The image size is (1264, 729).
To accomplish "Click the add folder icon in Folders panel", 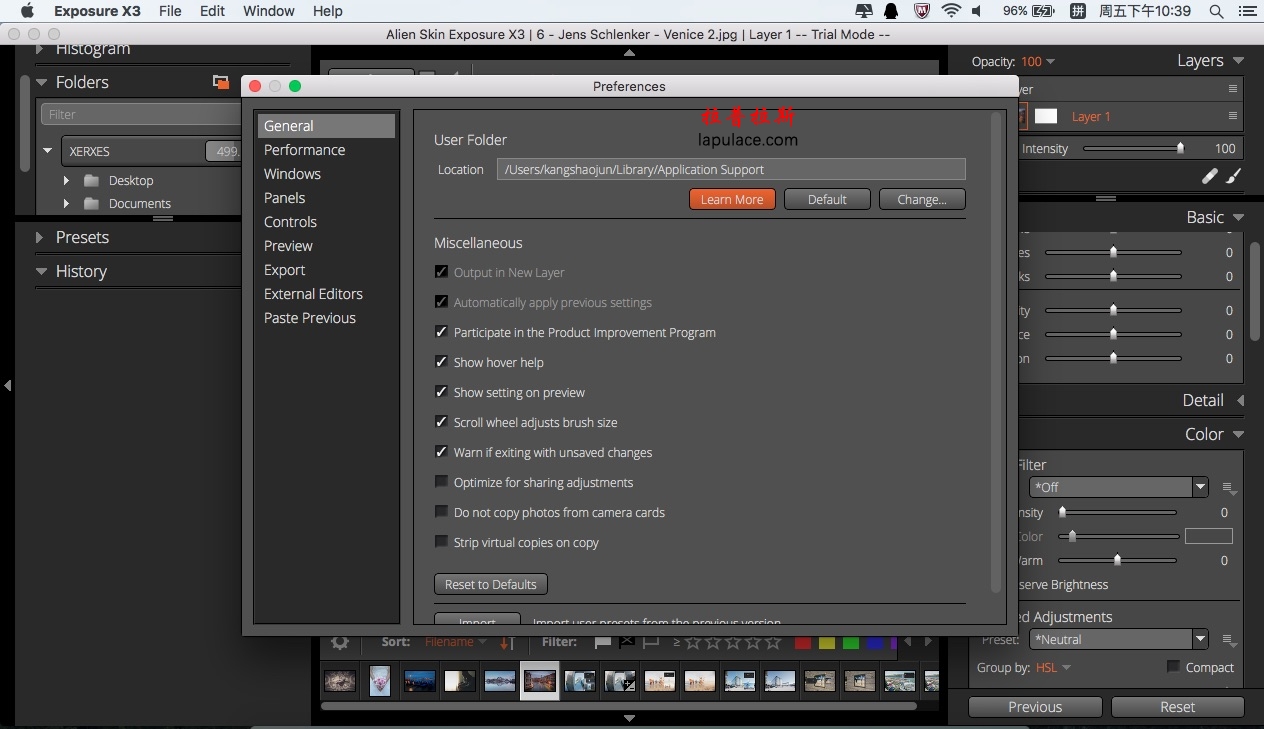I will click(221, 82).
